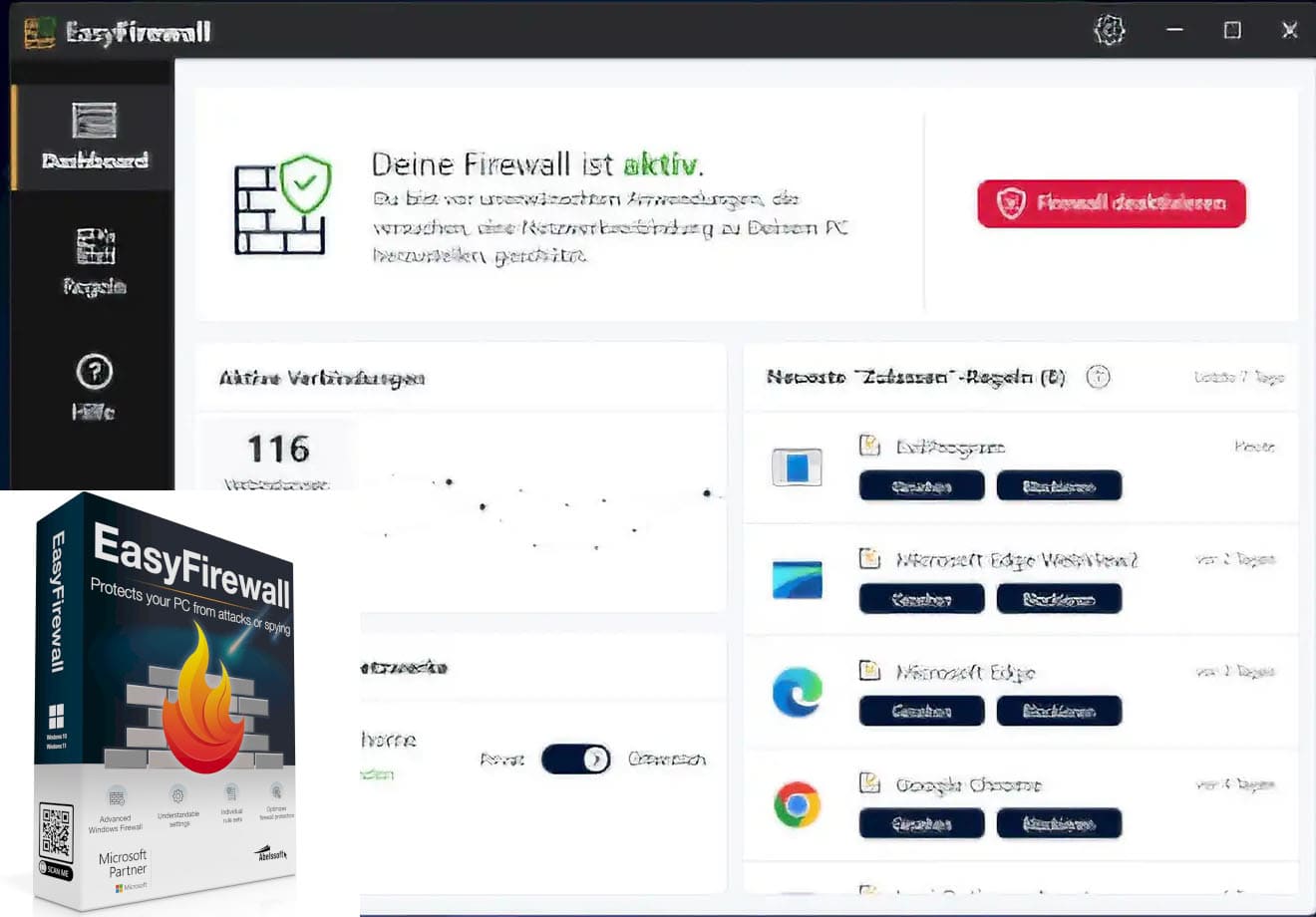Image resolution: width=1316 pixels, height=917 pixels.
Task: Select the Google Chrome rule name
Action: [x=968, y=785]
